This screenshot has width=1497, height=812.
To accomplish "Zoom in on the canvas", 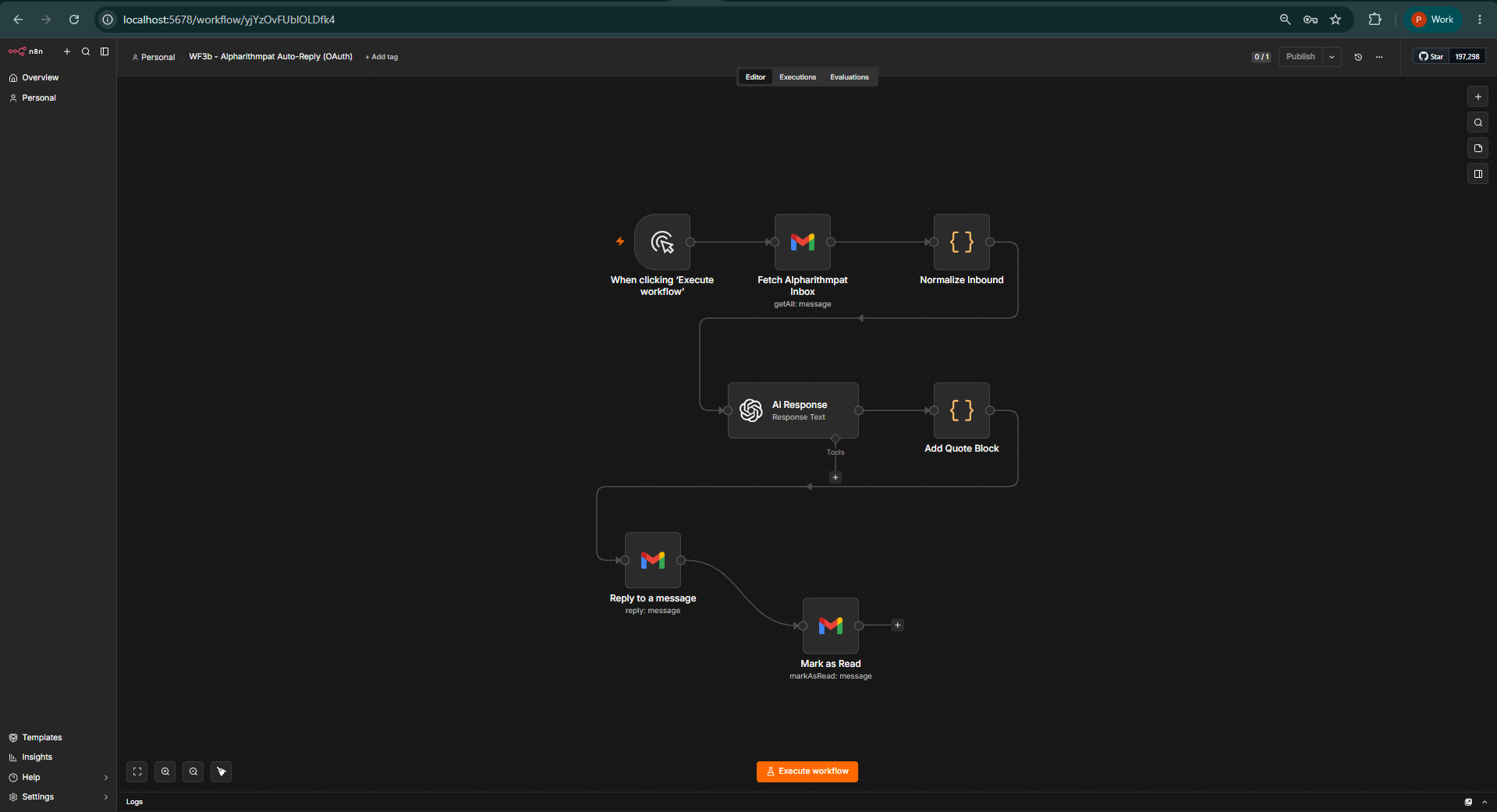I will tap(165, 772).
